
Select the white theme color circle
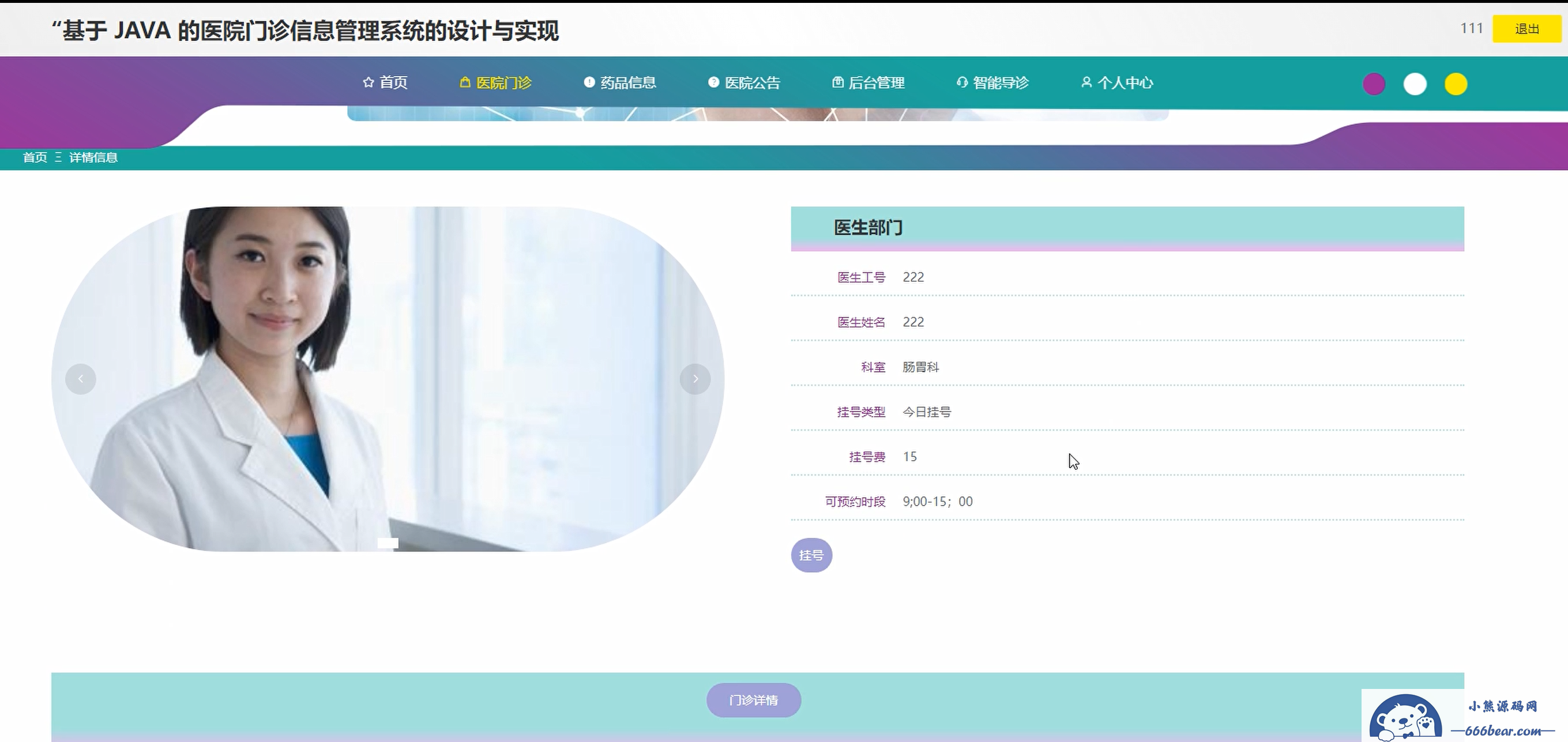click(x=1415, y=84)
